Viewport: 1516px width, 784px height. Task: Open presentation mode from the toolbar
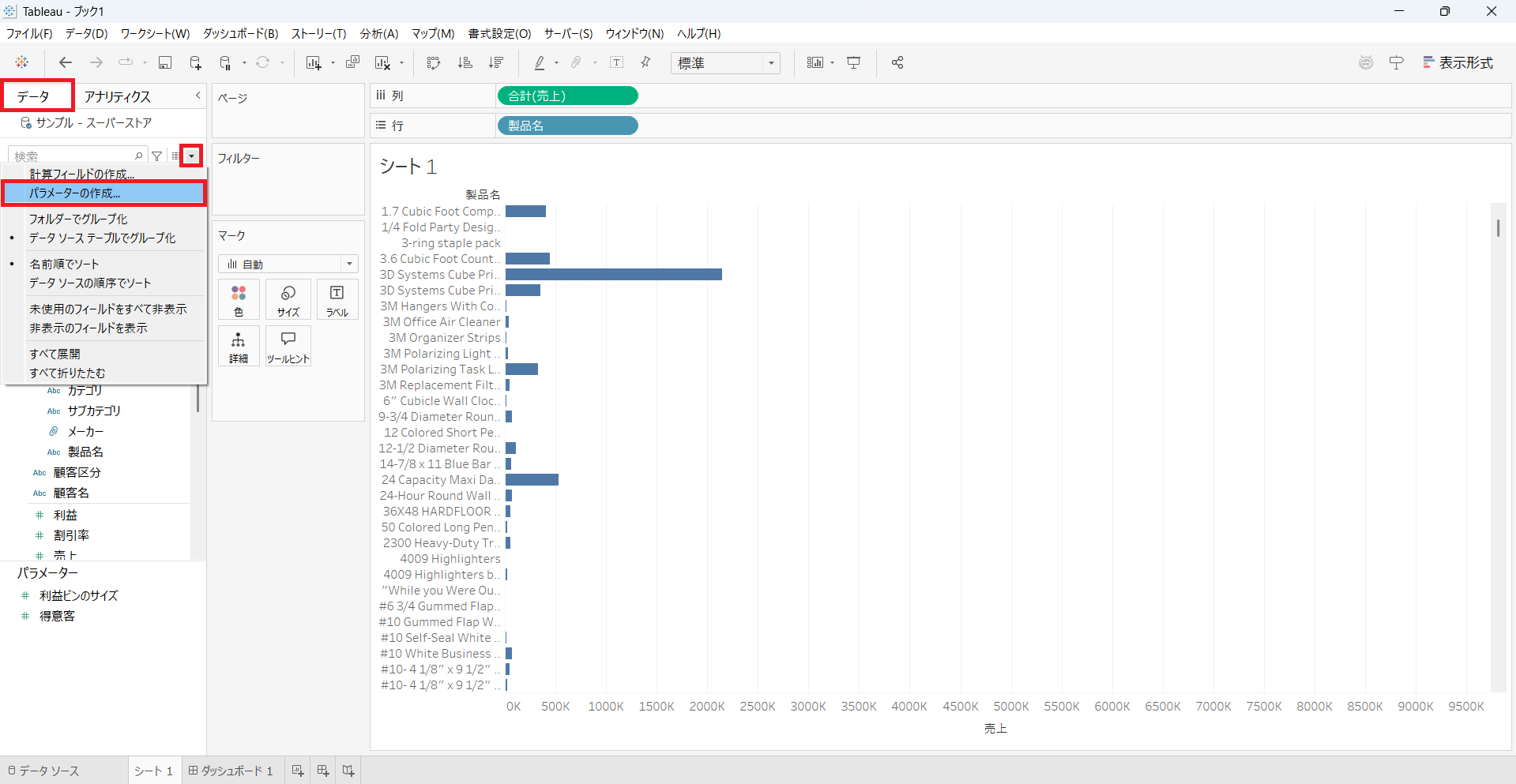click(854, 63)
